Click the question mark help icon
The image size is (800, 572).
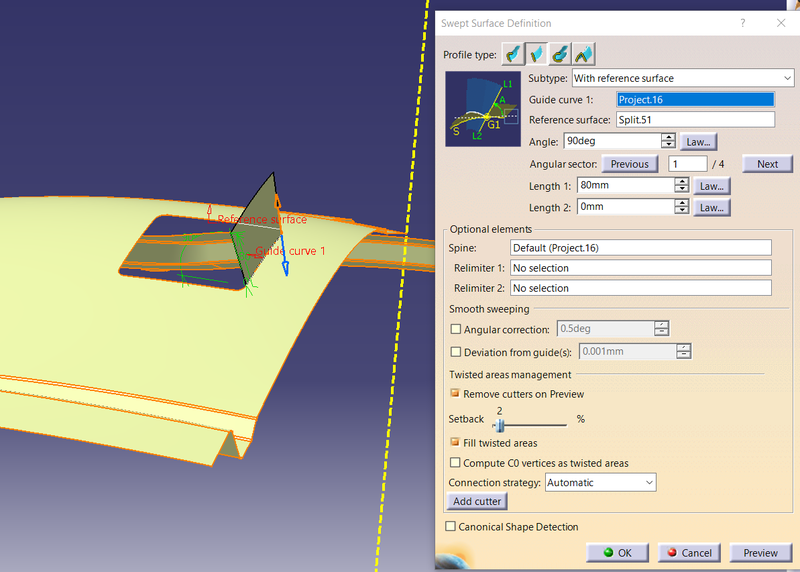(742, 22)
